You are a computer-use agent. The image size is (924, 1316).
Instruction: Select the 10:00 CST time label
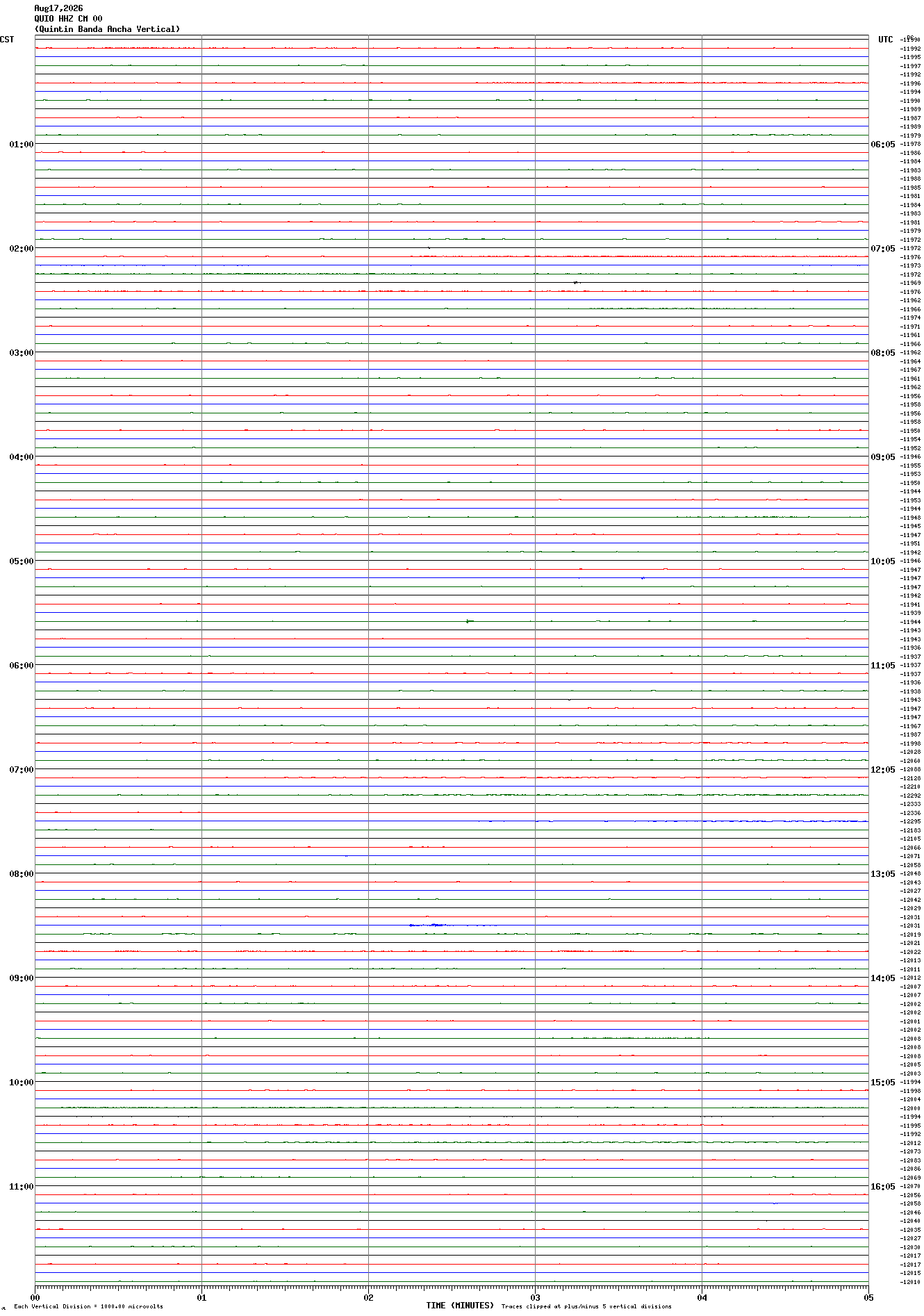(22, 1083)
